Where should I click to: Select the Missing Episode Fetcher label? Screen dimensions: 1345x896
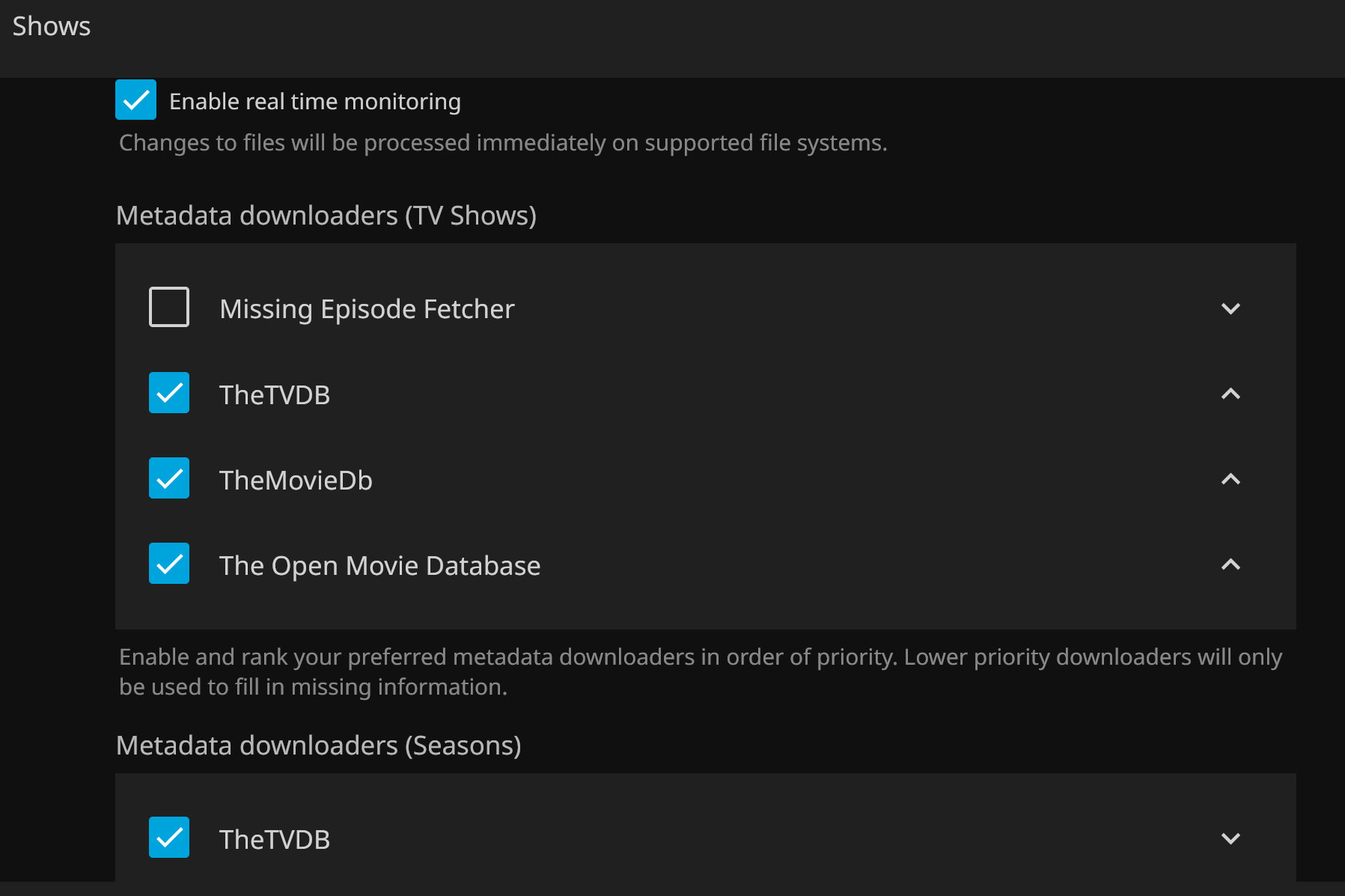[x=367, y=309]
